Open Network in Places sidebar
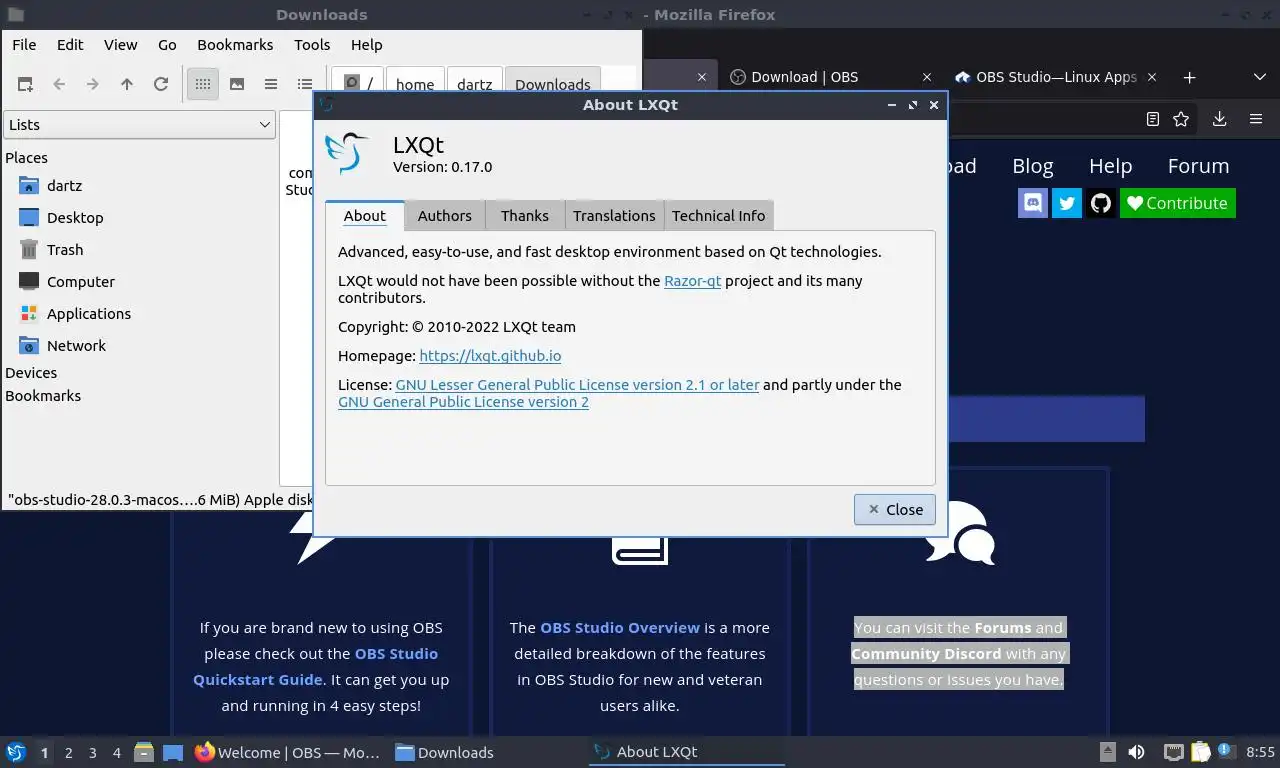1280x768 pixels. pos(76,346)
